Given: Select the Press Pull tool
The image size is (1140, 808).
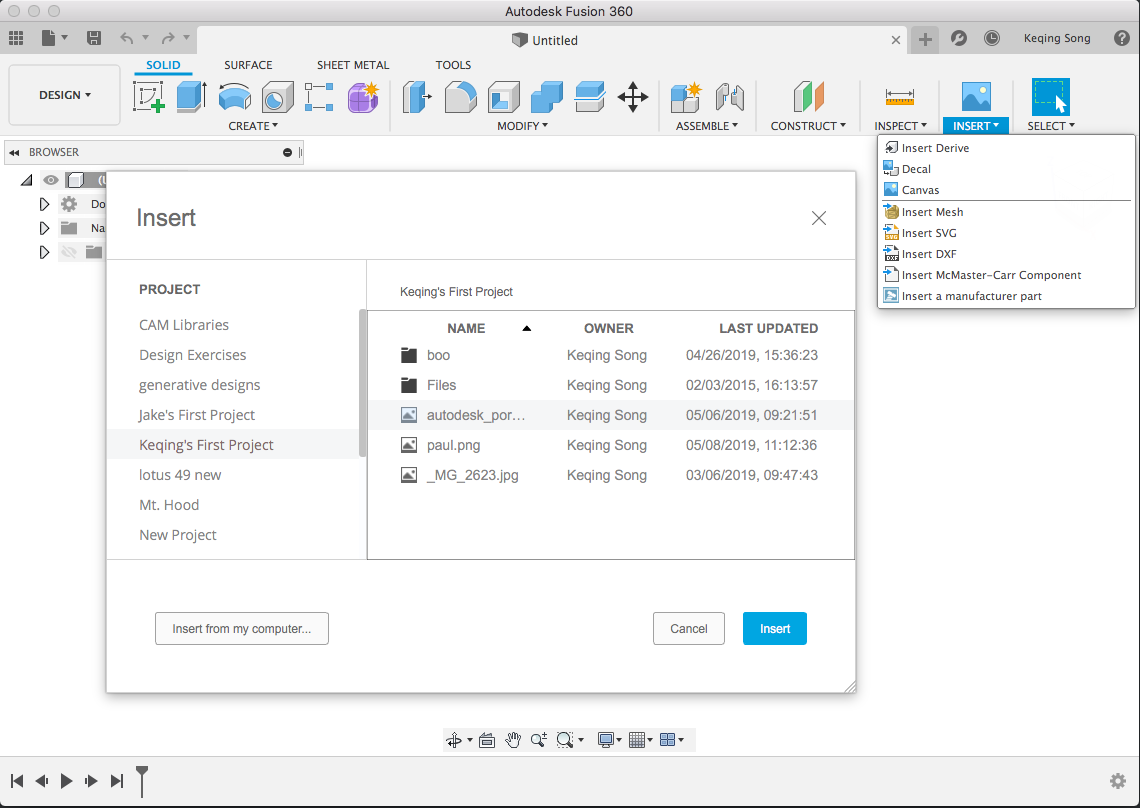Looking at the screenshot, I should (417, 97).
